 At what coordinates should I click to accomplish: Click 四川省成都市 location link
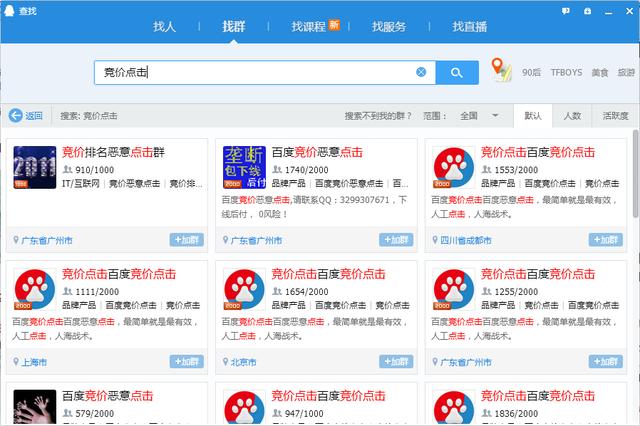(x=466, y=241)
